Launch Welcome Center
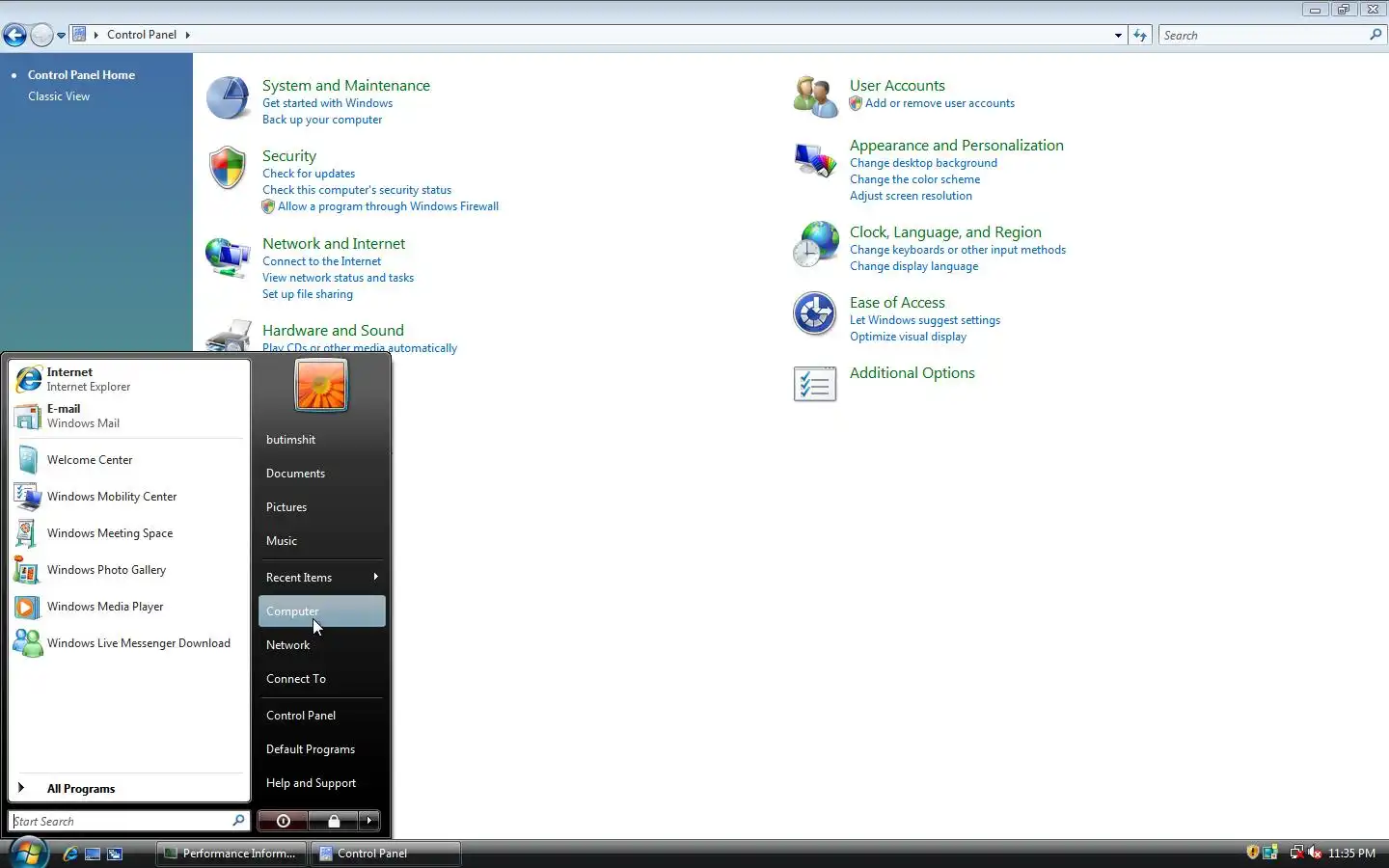The height and width of the screenshot is (868, 1389). (x=129, y=460)
